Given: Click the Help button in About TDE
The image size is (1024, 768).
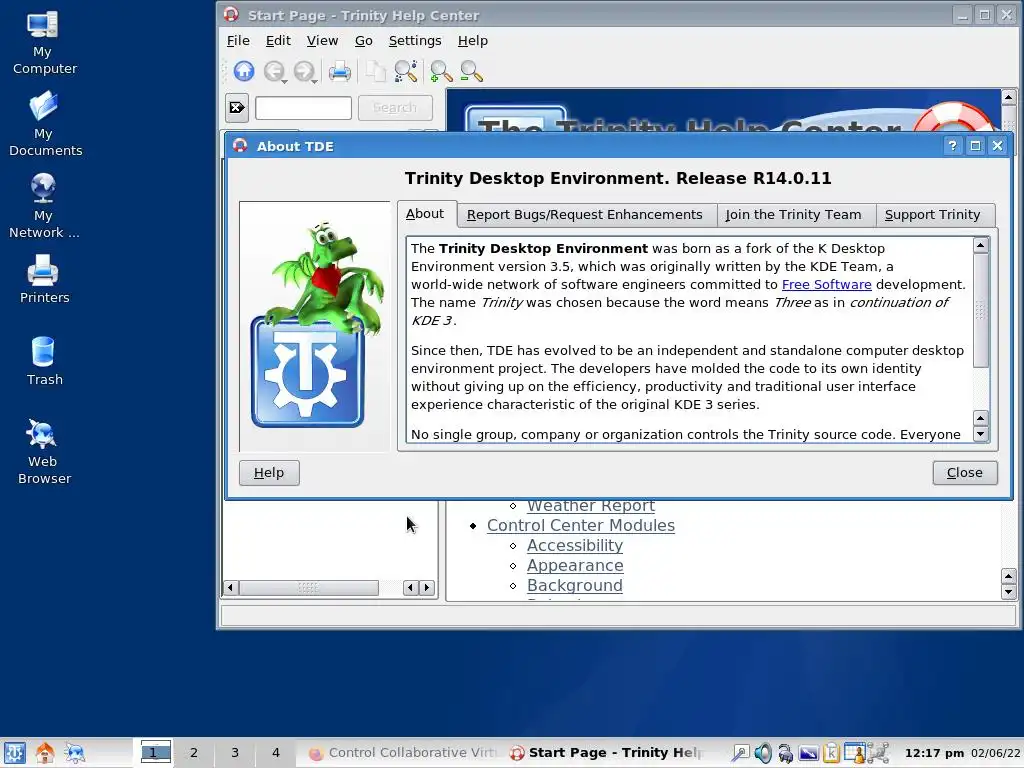Looking at the screenshot, I should click(269, 473).
